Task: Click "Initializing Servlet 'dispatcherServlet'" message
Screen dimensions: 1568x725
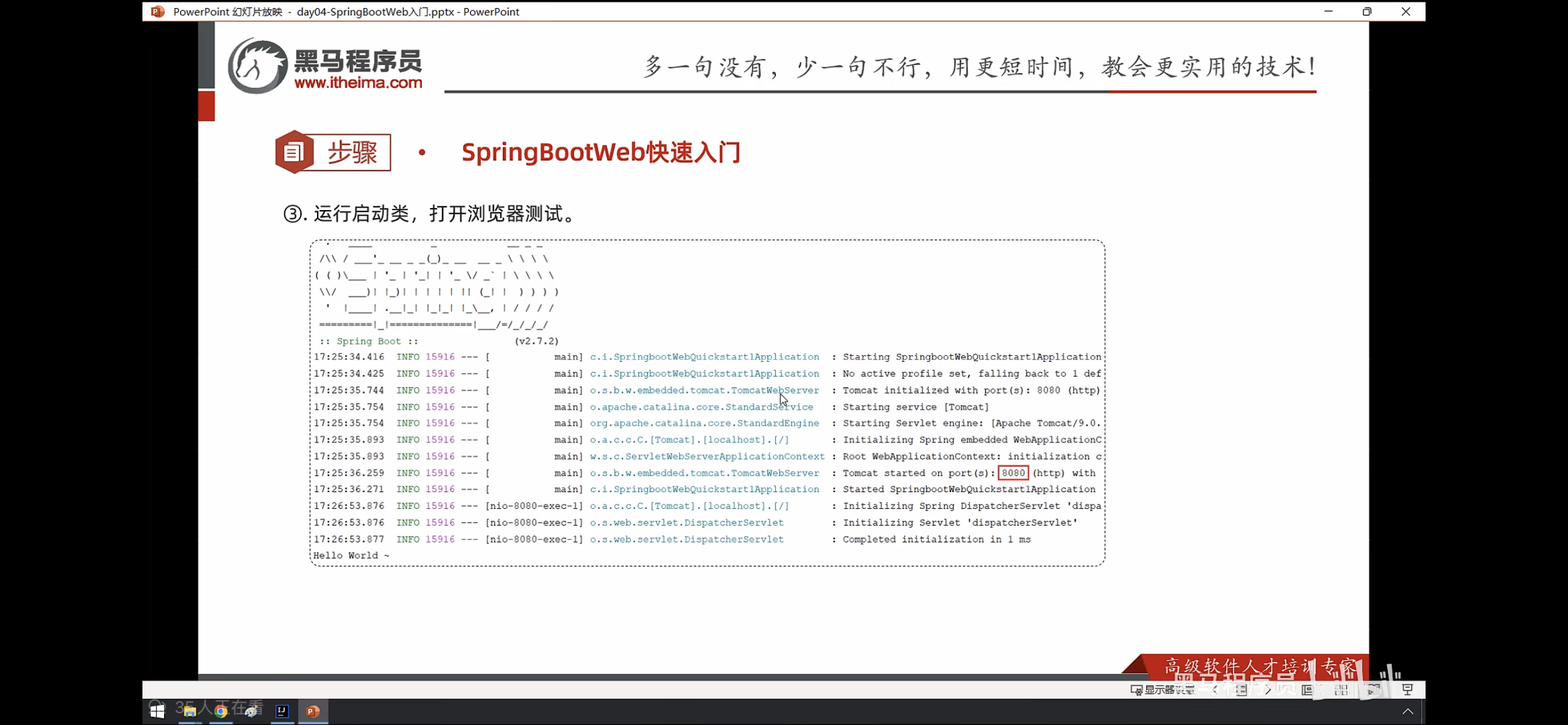Action: 960,523
